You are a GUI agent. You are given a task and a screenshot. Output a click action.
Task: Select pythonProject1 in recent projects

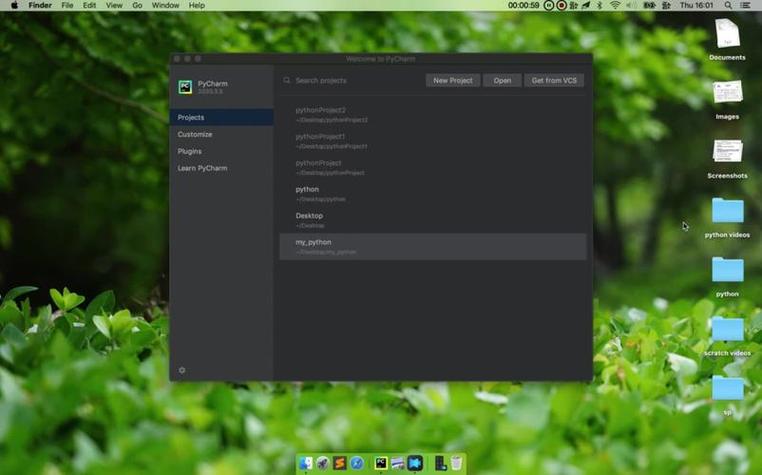pos(433,141)
